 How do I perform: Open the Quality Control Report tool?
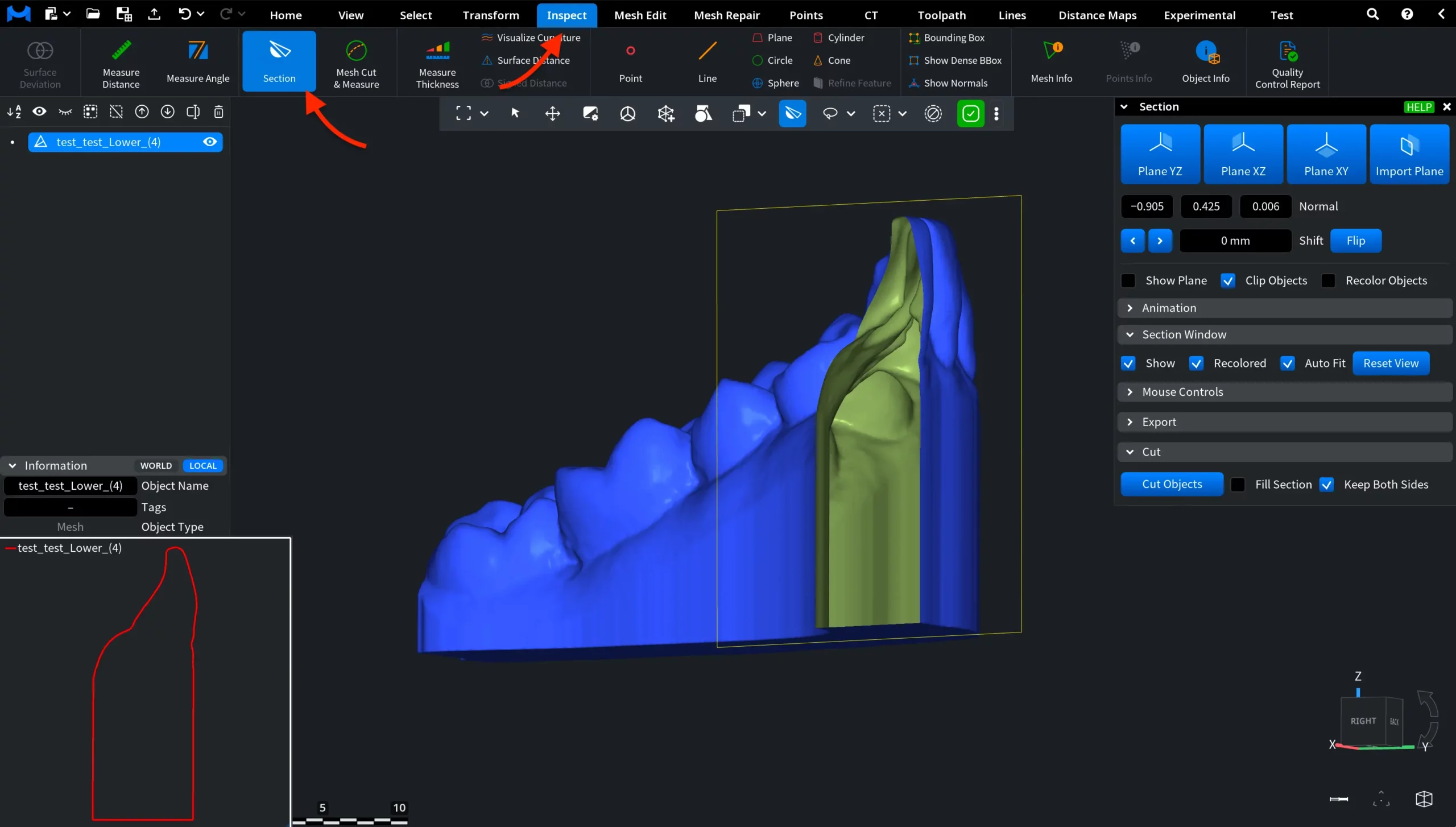pos(1288,63)
